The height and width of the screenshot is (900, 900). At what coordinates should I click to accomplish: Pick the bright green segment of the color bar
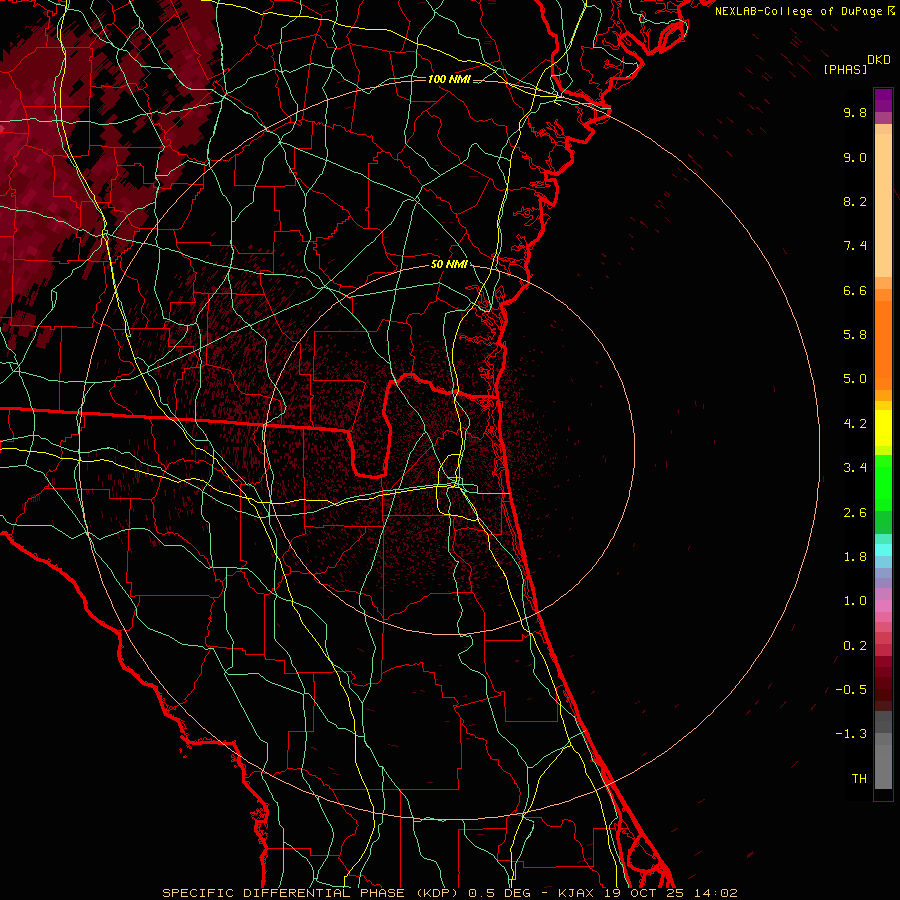[883, 483]
